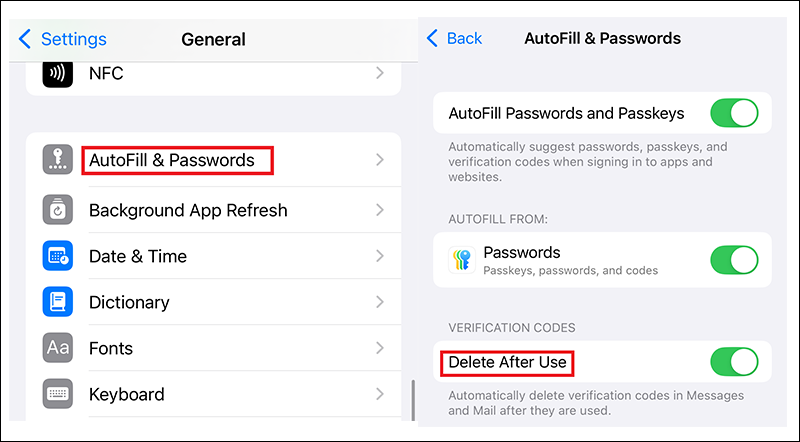This screenshot has width=800, height=442.
Task: Tap the Passwords keys icon
Action: (460, 260)
